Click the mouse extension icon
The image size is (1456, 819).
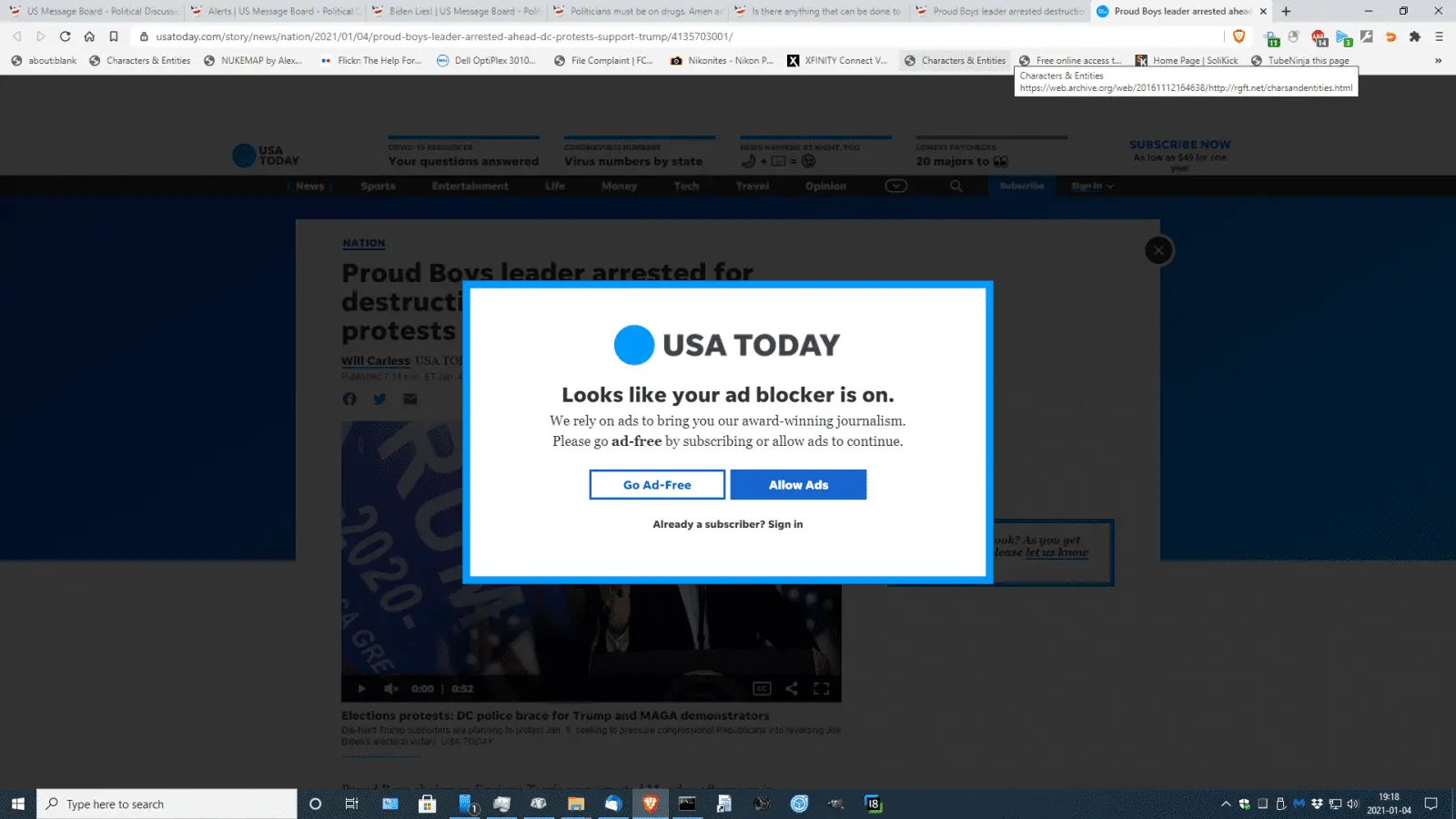click(x=1293, y=36)
